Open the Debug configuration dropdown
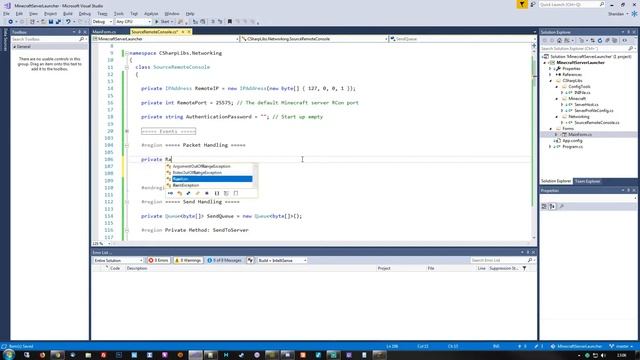Screen dimensions: 640x360 click(x=102, y=22)
